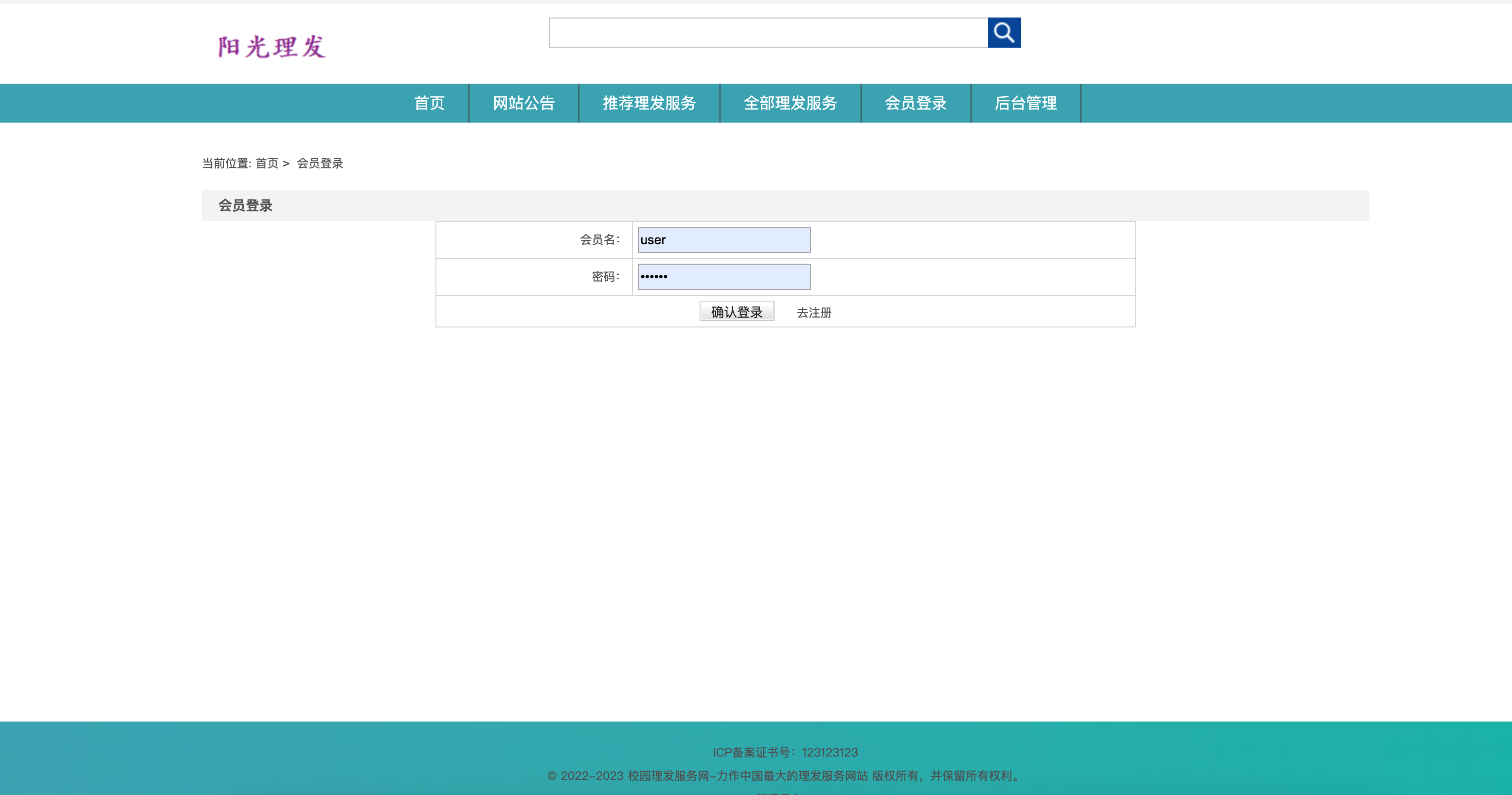This screenshot has height=795, width=1512.
Task: Open the 后台管理 navigation tab
Action: click(1026, 103)
